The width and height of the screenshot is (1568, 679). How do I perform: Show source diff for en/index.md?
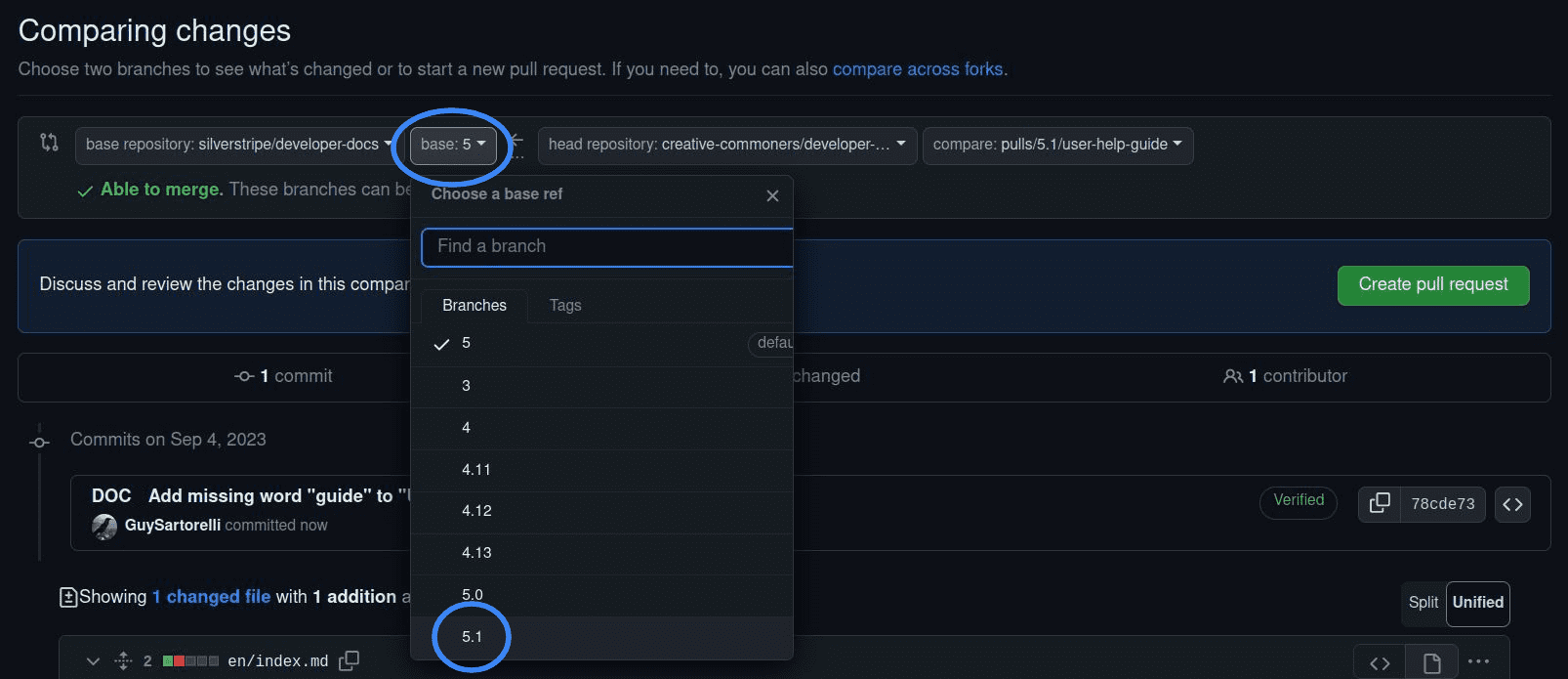[x=1379, y=663]
